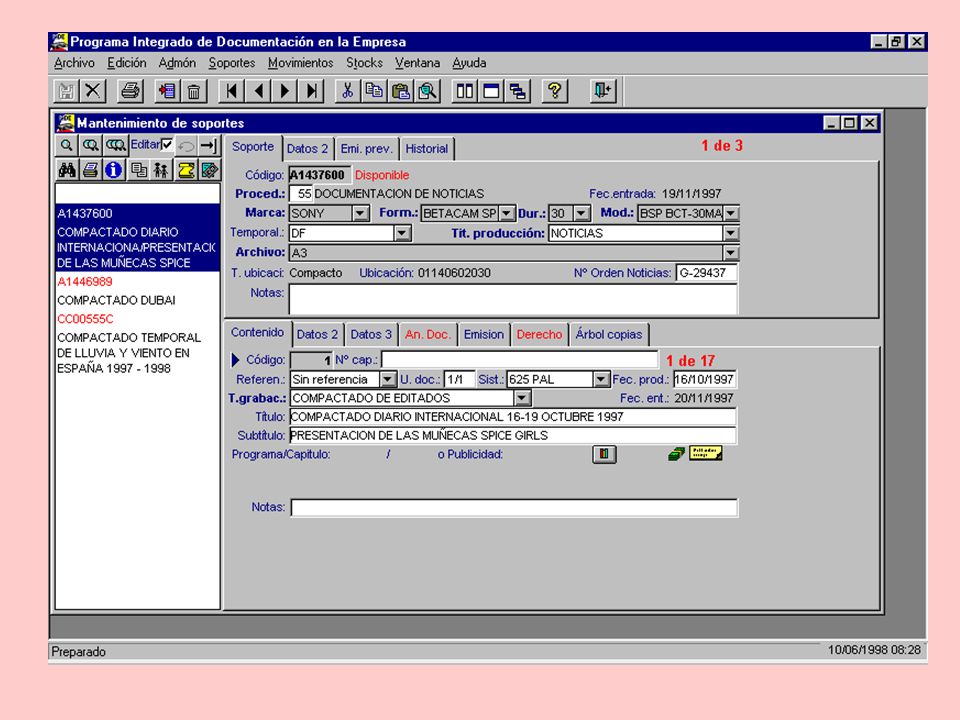Open the red Derecho tab
The height and width of the screenshot is (720, 960).
coord(539,334)
